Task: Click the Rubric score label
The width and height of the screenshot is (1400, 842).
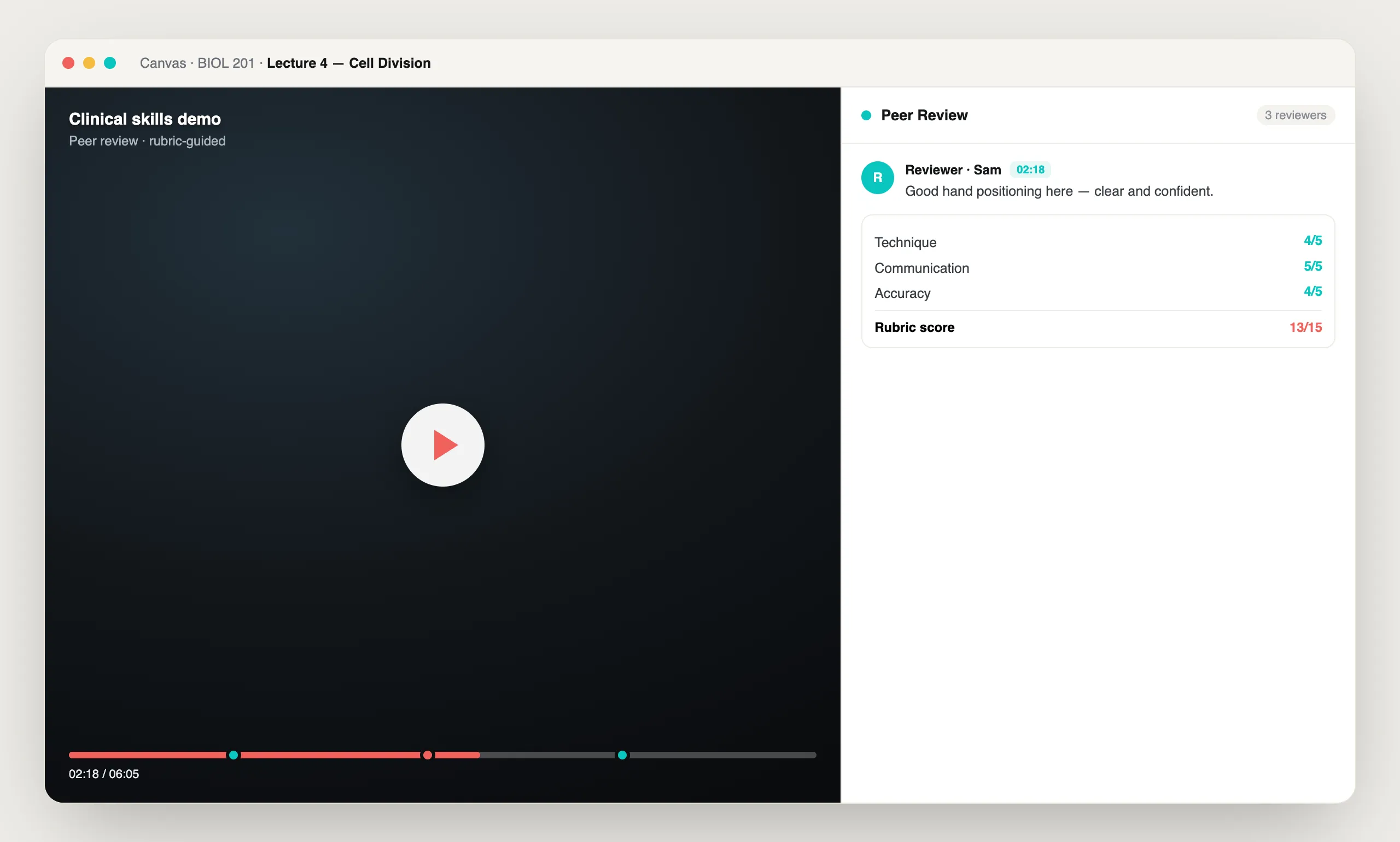Action: [914, 328]
